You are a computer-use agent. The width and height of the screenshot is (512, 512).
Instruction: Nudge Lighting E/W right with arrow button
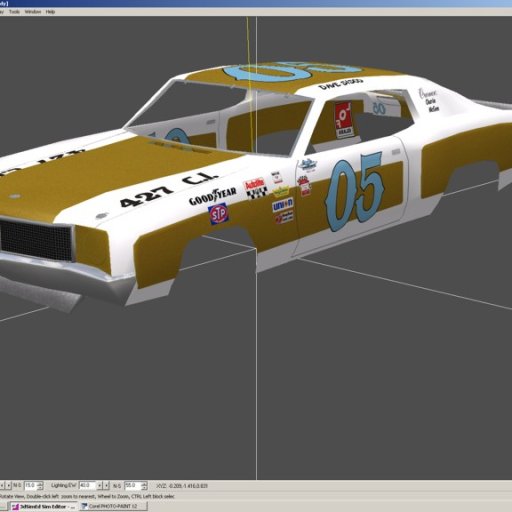[106, 485]
